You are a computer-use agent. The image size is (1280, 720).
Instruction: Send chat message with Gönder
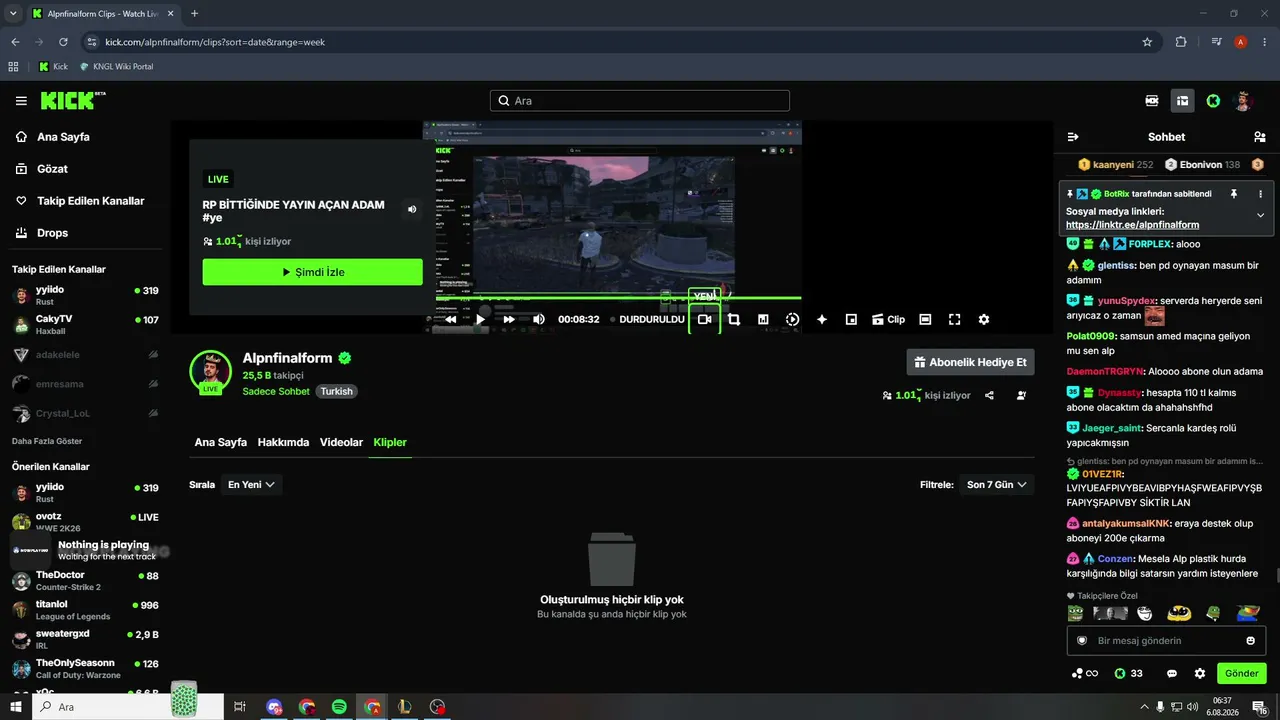pyautogui.click(x=1242, y=673)
